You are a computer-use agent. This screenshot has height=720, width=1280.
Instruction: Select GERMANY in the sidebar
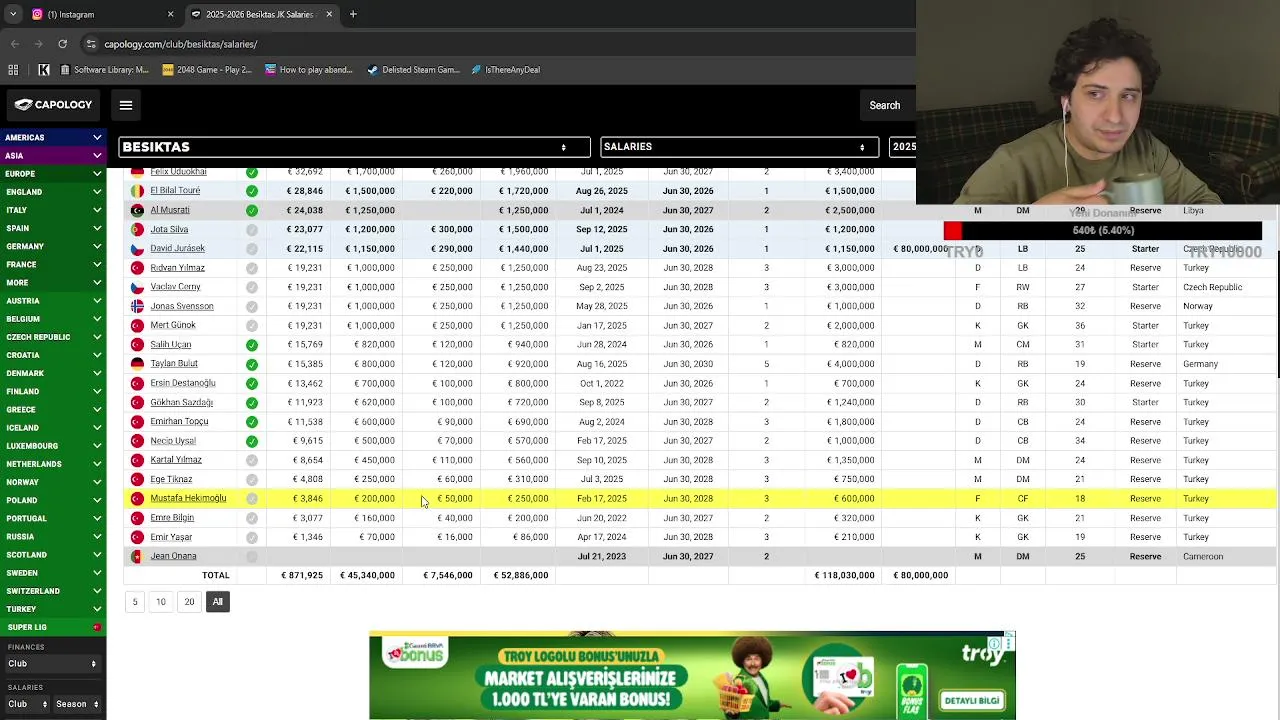point(53,246)
